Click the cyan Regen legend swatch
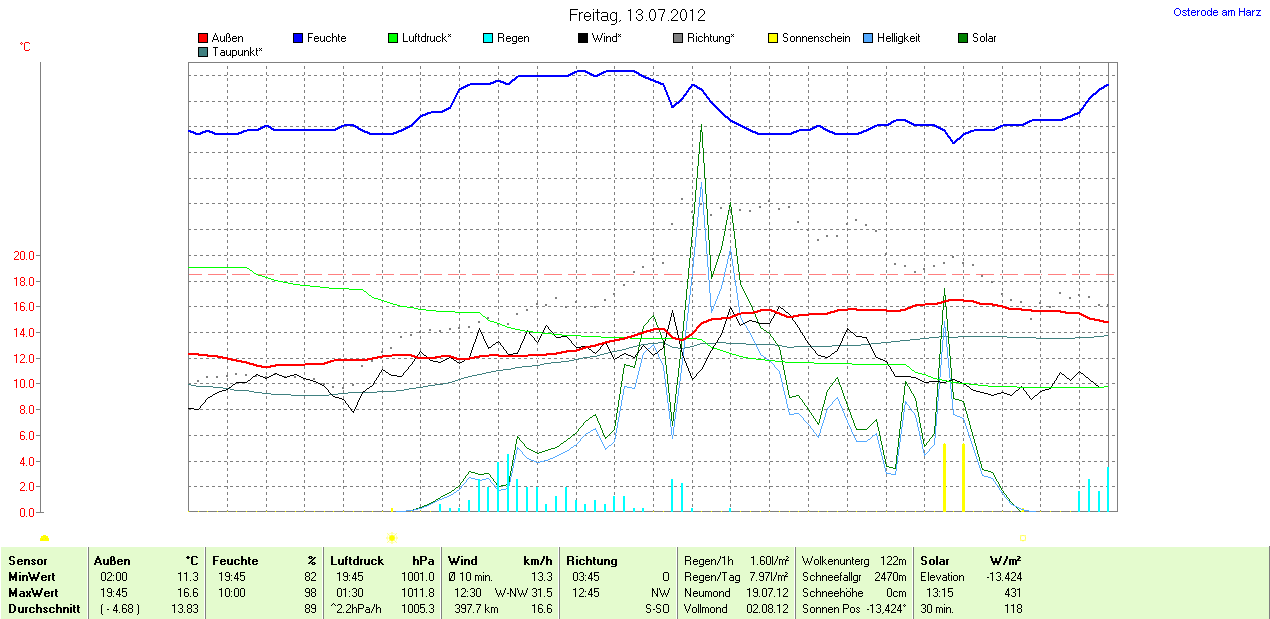This screenshot has height=619, width=1270. pos(488,38)
